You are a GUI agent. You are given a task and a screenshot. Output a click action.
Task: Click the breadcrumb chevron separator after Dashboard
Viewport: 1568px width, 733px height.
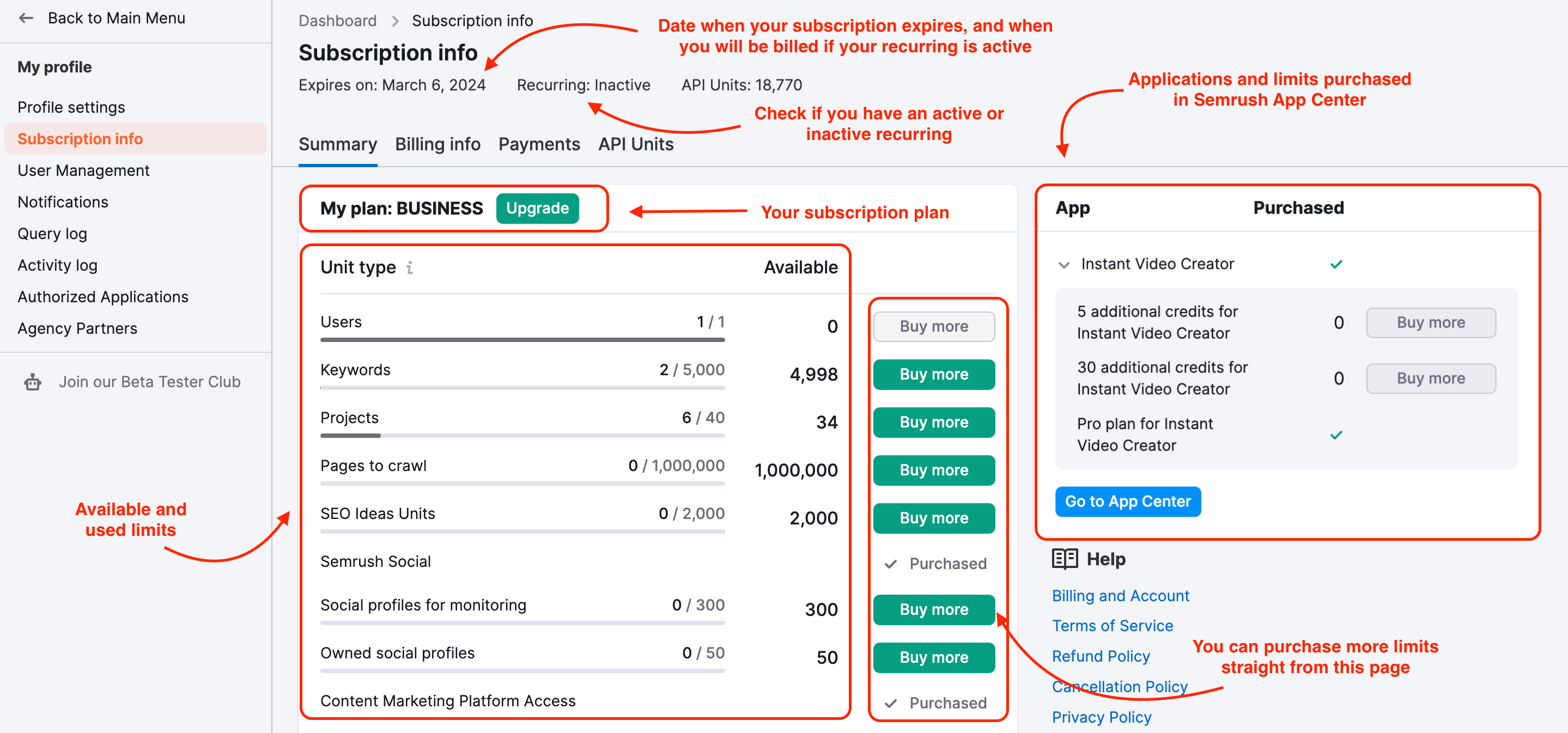coord(395,21)
